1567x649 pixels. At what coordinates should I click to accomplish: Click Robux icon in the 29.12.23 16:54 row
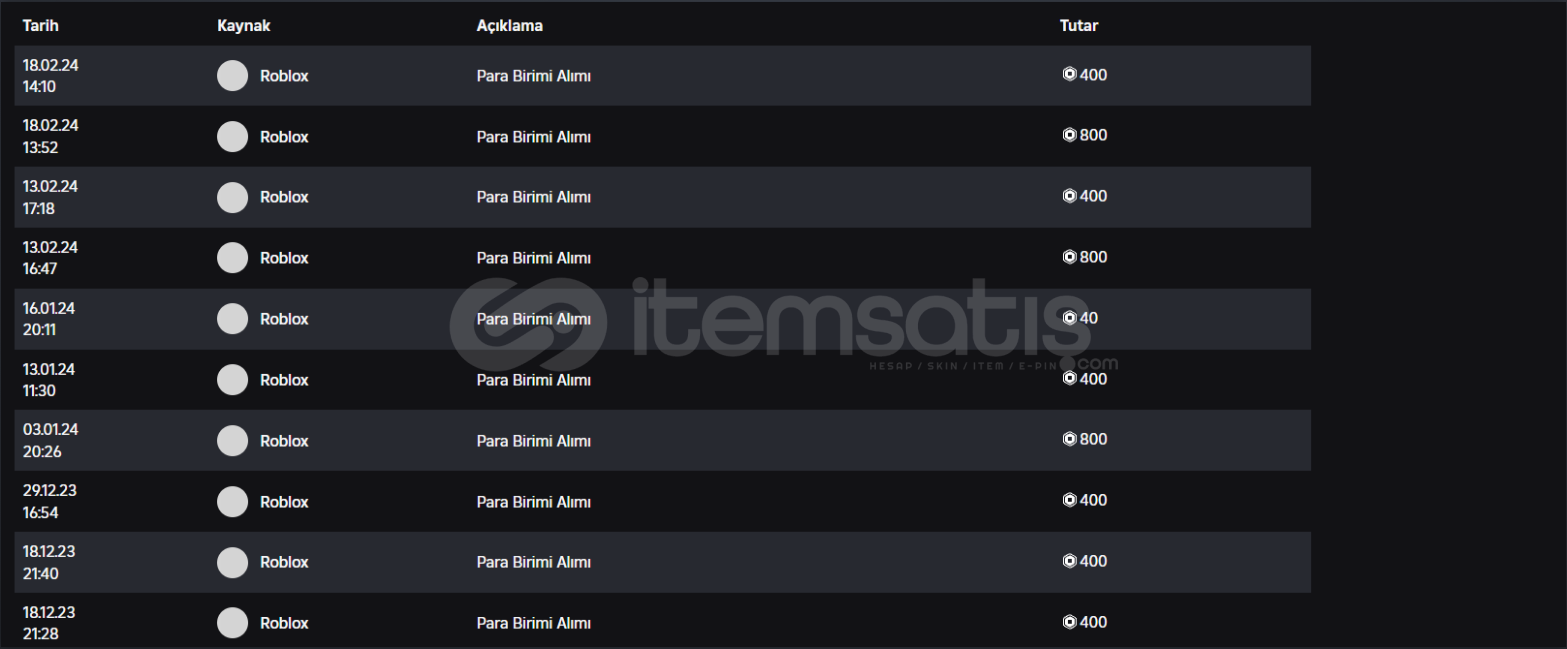click(x=1069, y=500)
